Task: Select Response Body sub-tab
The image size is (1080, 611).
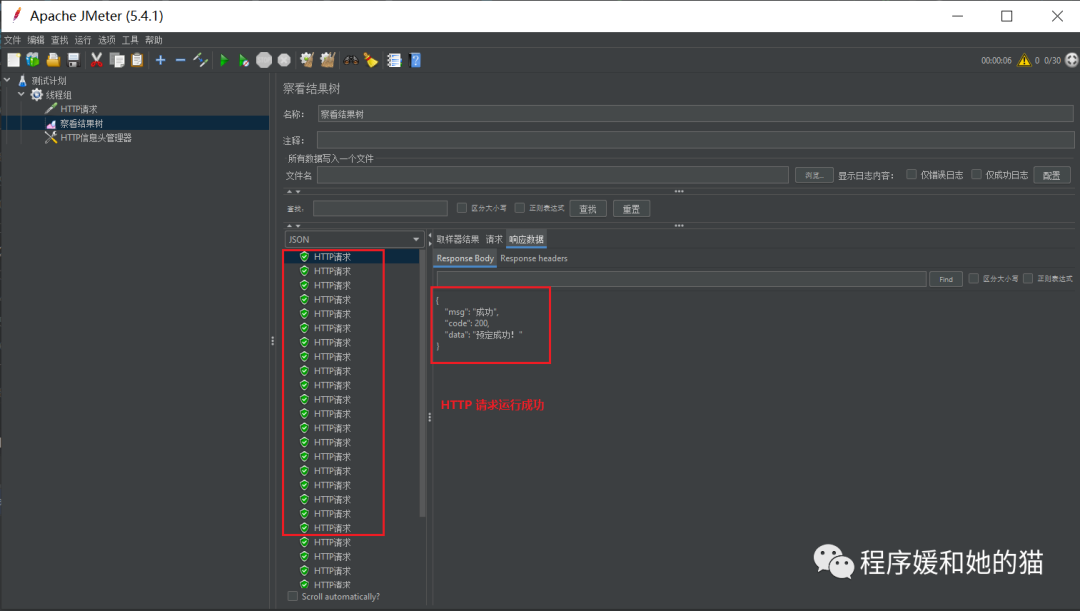Action: (x=465, y=258)
